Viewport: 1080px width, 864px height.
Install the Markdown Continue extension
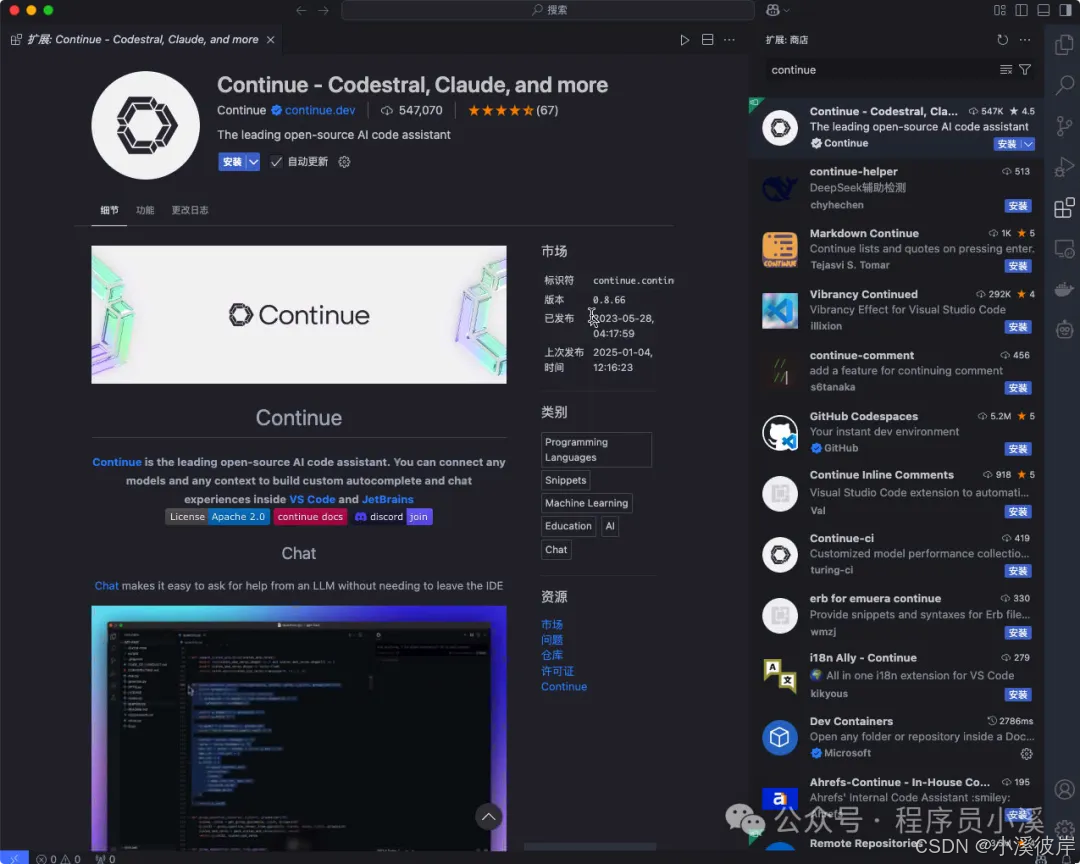click(1018, 266)
